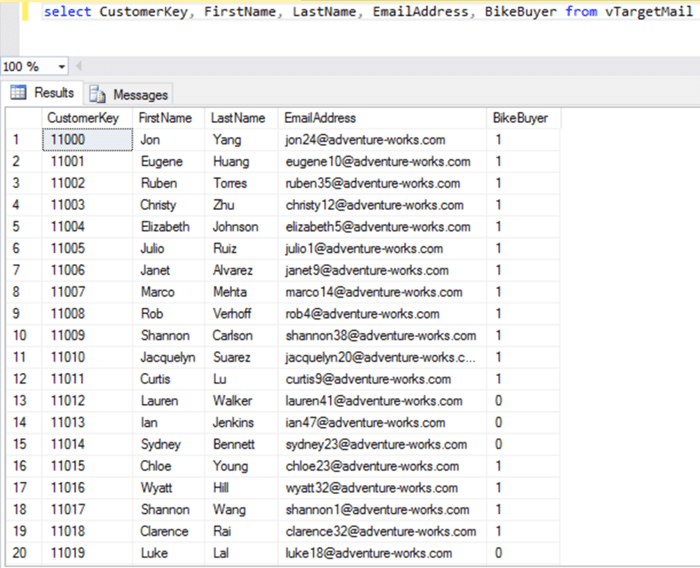Click first name Jon

click(x=150, y=140)
